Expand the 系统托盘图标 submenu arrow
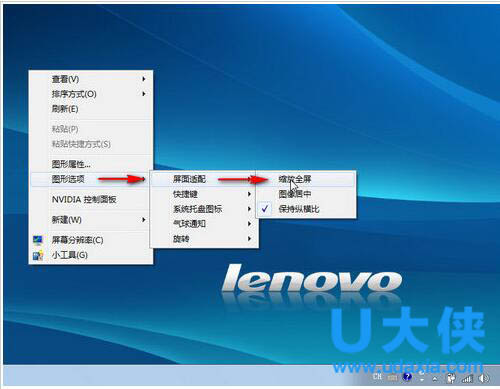The width and height of the screenshot is (500, 389). tap(249, 209)
